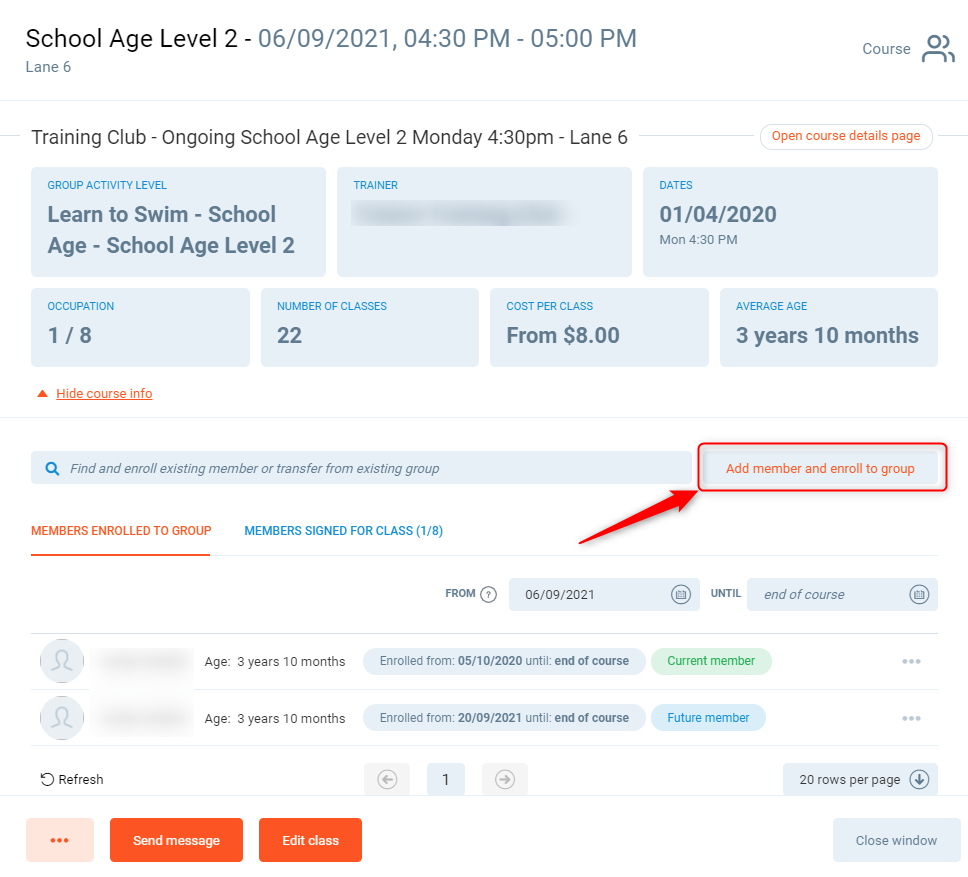This screenshot has height=877, width=968.
Task: Open the UNTIL date calendar icon
Action: click(x=918, y=594)
